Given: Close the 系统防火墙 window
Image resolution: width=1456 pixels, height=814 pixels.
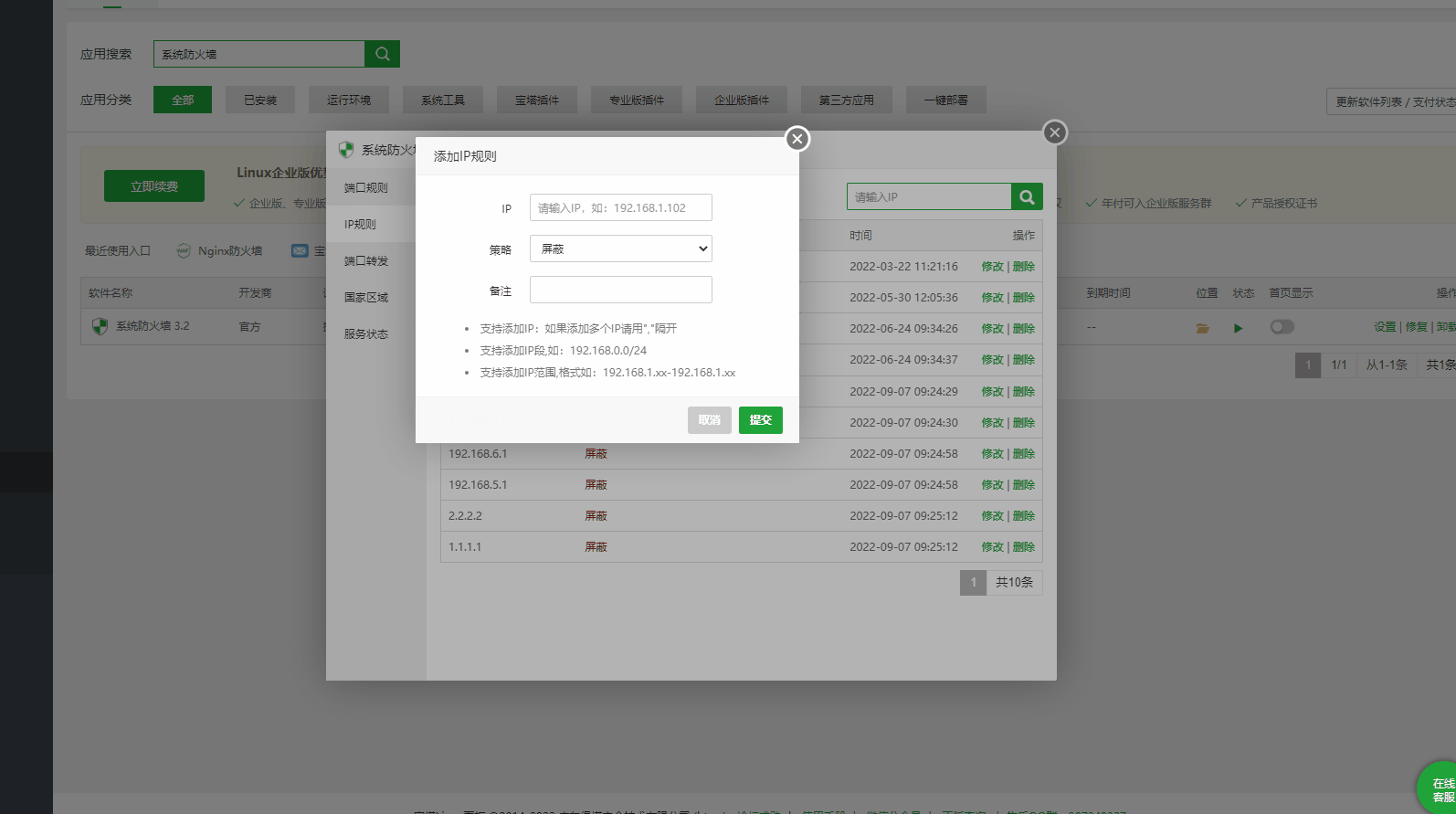Looking at the screenshot, I should click(1055, 132).
